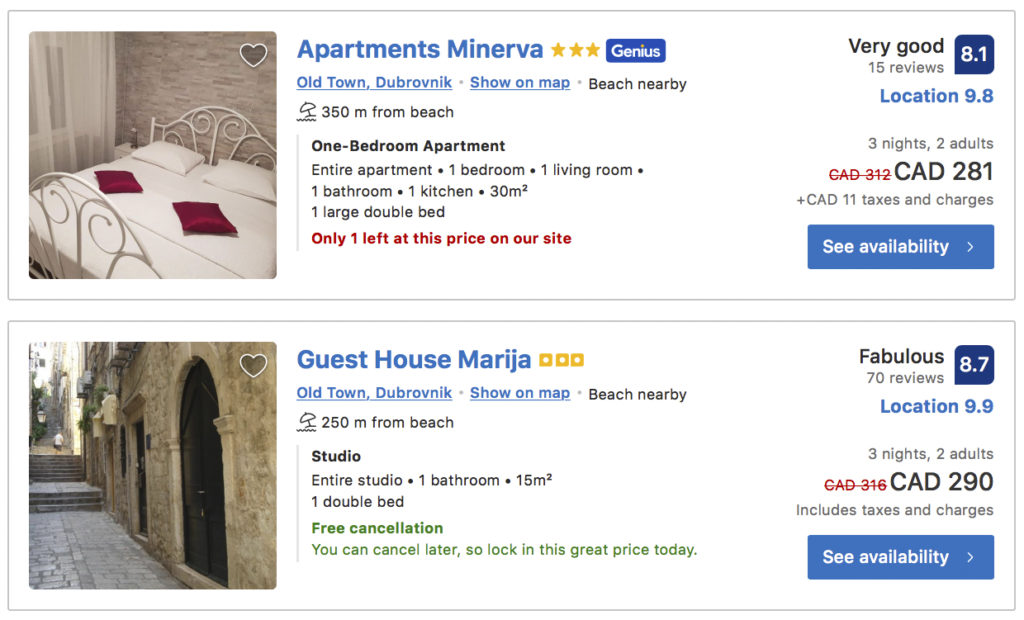Show Apartments Minerva on map

pyautogui.click(x=520, y=83)
